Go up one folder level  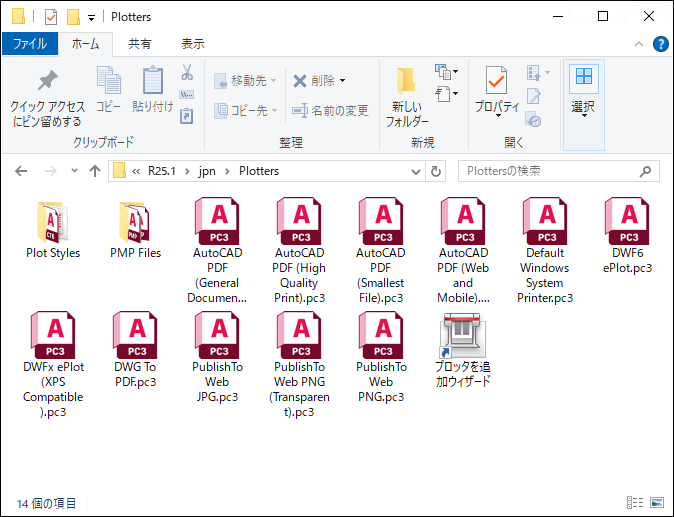95,171
